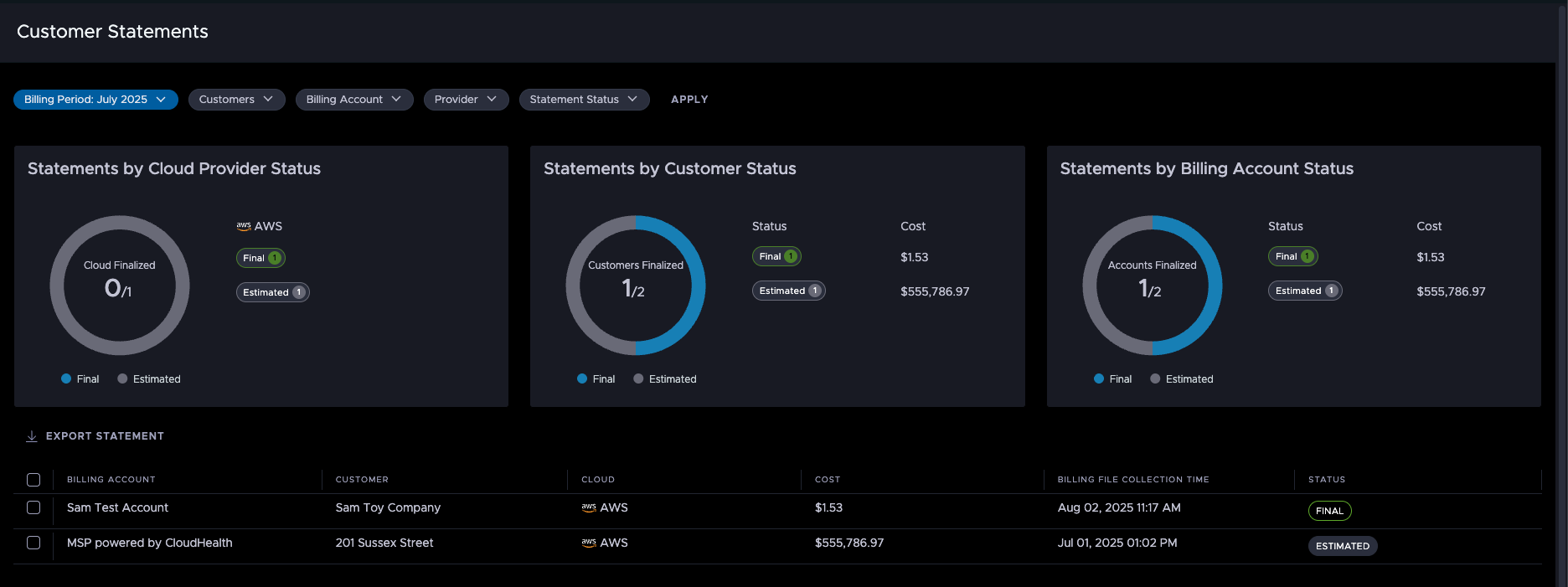Click gray Estimated legend dot in Cloud Provider card
Screen dimensions: 1568x587
pyautogui.click(x=122, y=378)
